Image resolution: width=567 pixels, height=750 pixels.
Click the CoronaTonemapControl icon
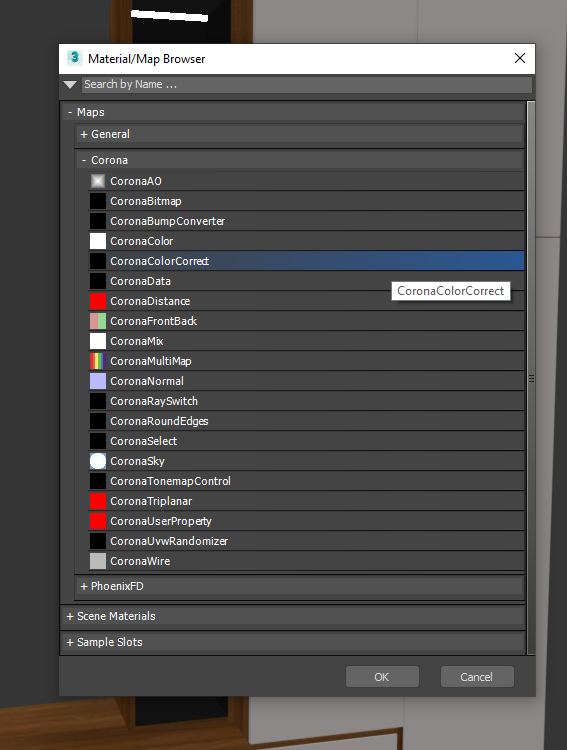click(98, 481)
